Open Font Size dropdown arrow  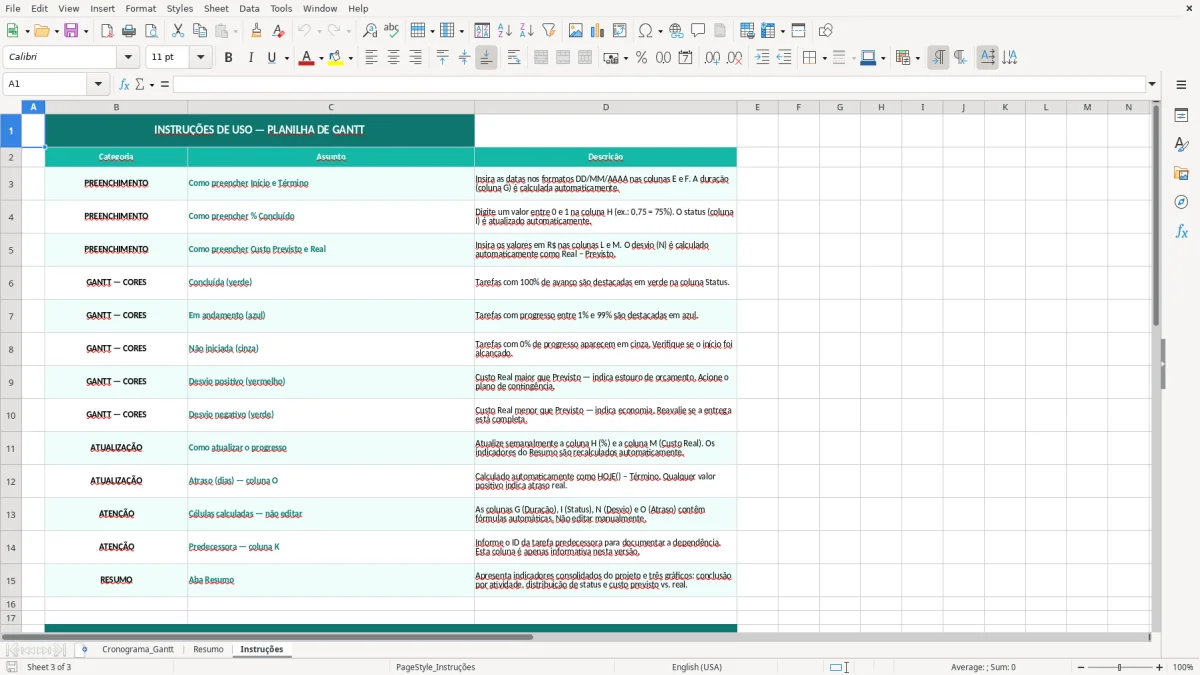tap(201, 58)
